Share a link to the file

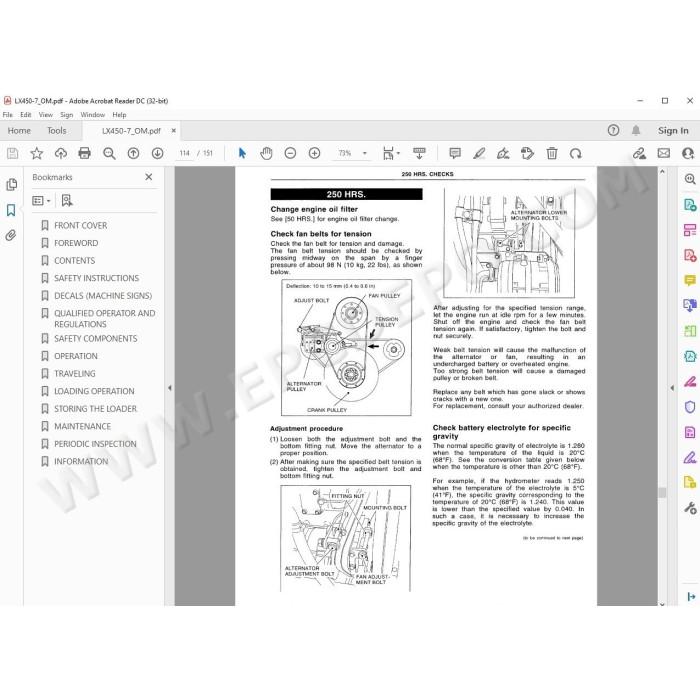(x=639, y=154)
